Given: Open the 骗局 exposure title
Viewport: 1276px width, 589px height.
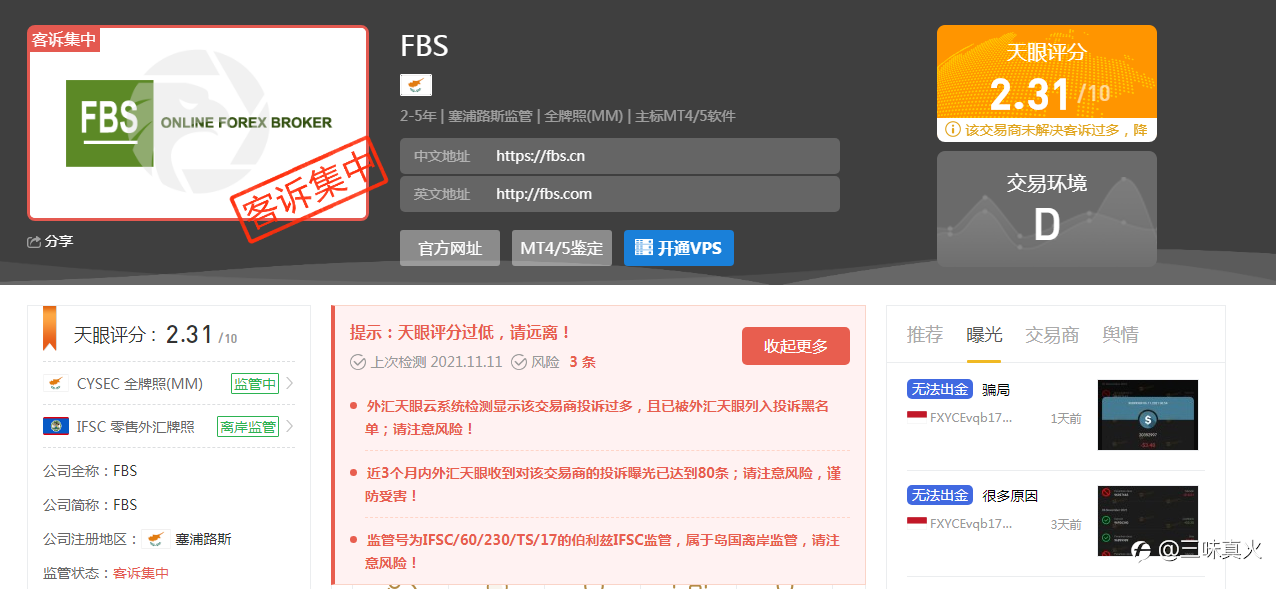Looking at the screenshot, I should click(996, 390).
